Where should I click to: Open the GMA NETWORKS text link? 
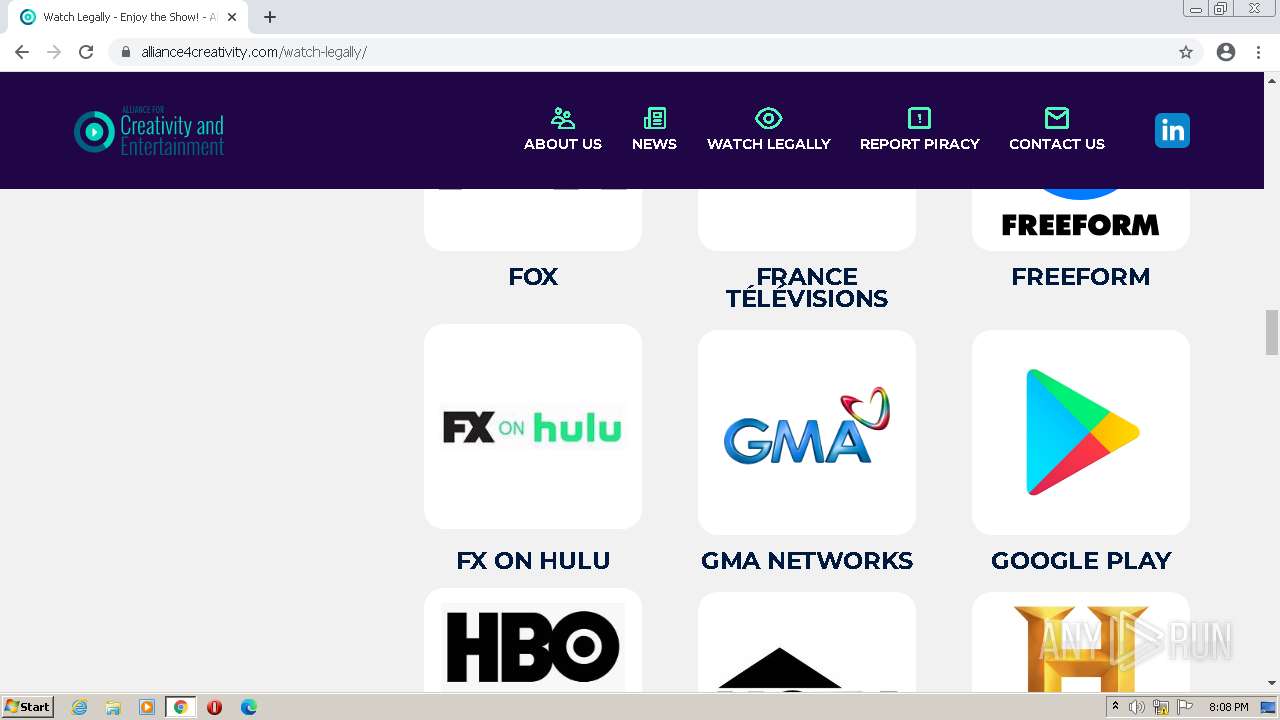point(807,561)
